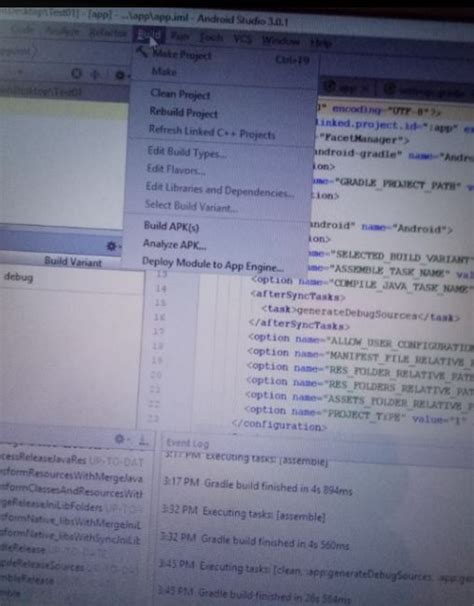Screen dimensions: 474x606
Task: Open the Run menu
Action: click(180, 37)
